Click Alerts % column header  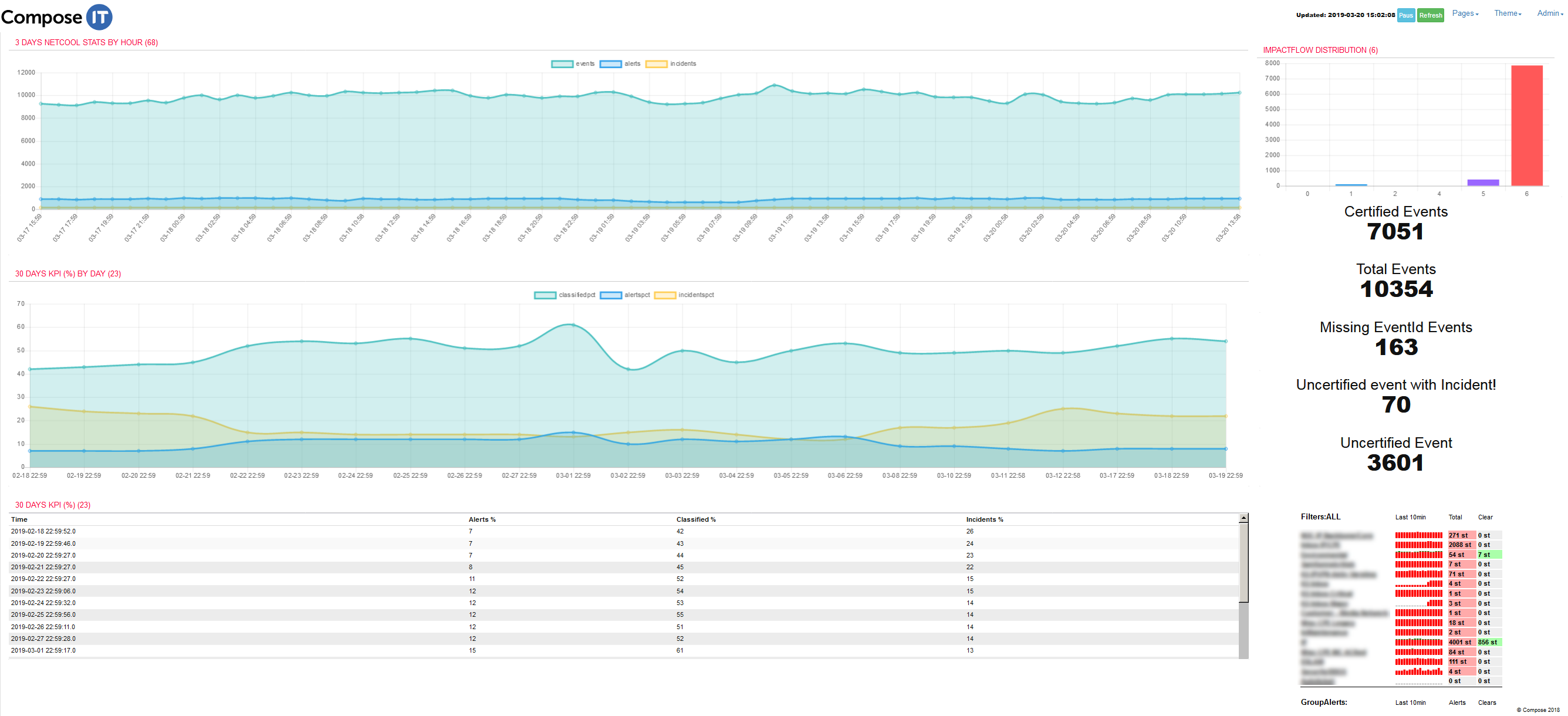coord(481,519)
